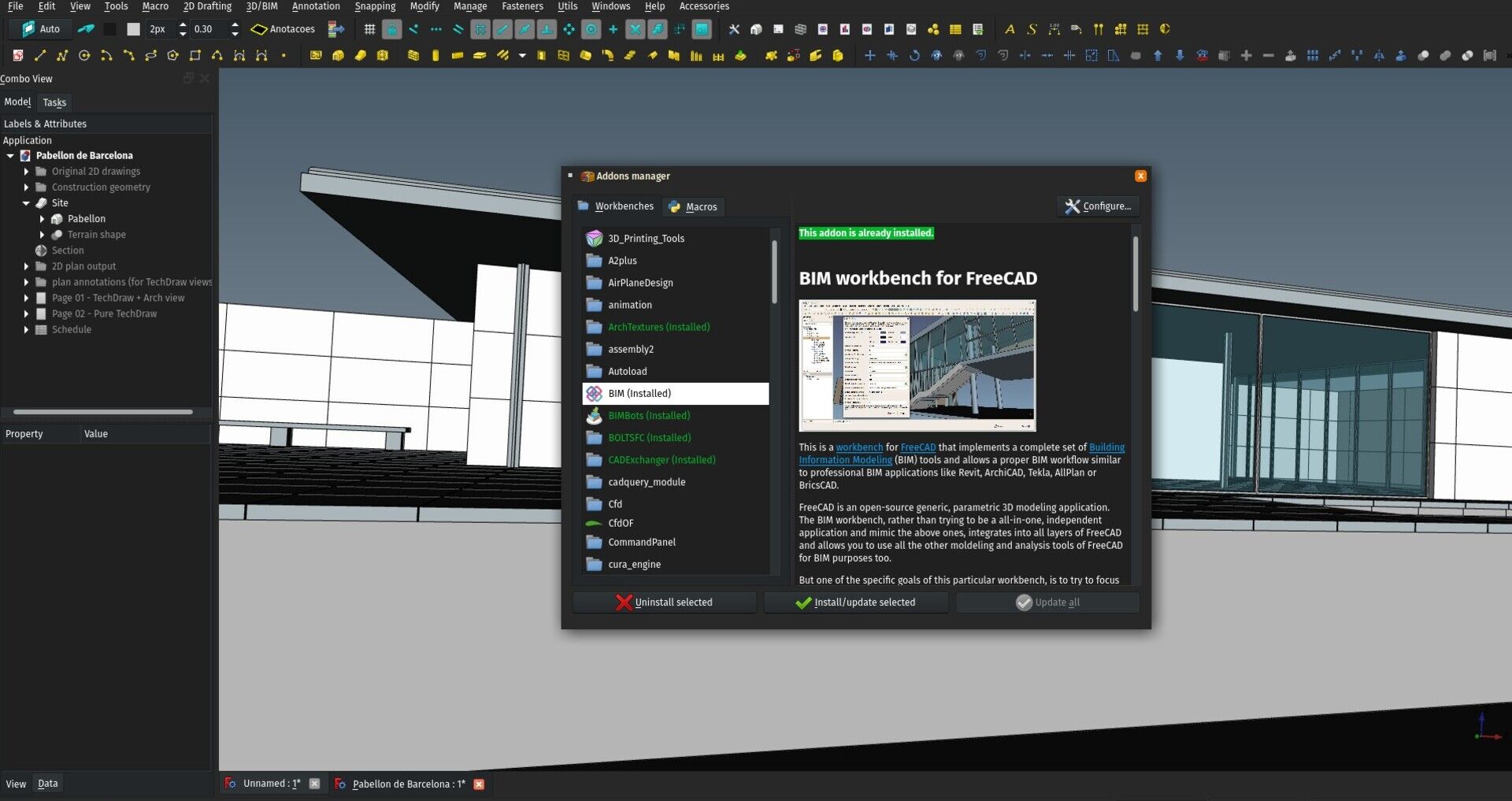1512x801 pixels.
Task: Collapse the Pabellon de Barcelona document tree
Action: 10,156
